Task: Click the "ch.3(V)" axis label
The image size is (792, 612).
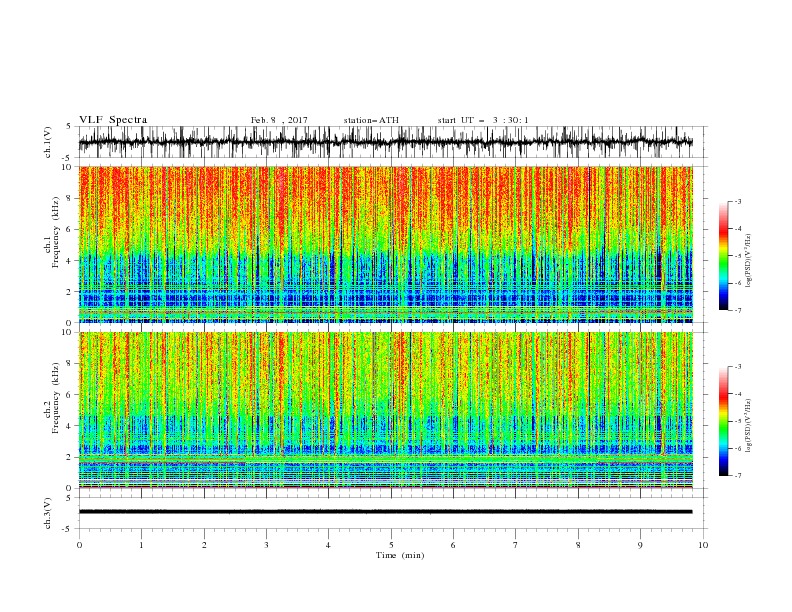Action: point(48,513)
